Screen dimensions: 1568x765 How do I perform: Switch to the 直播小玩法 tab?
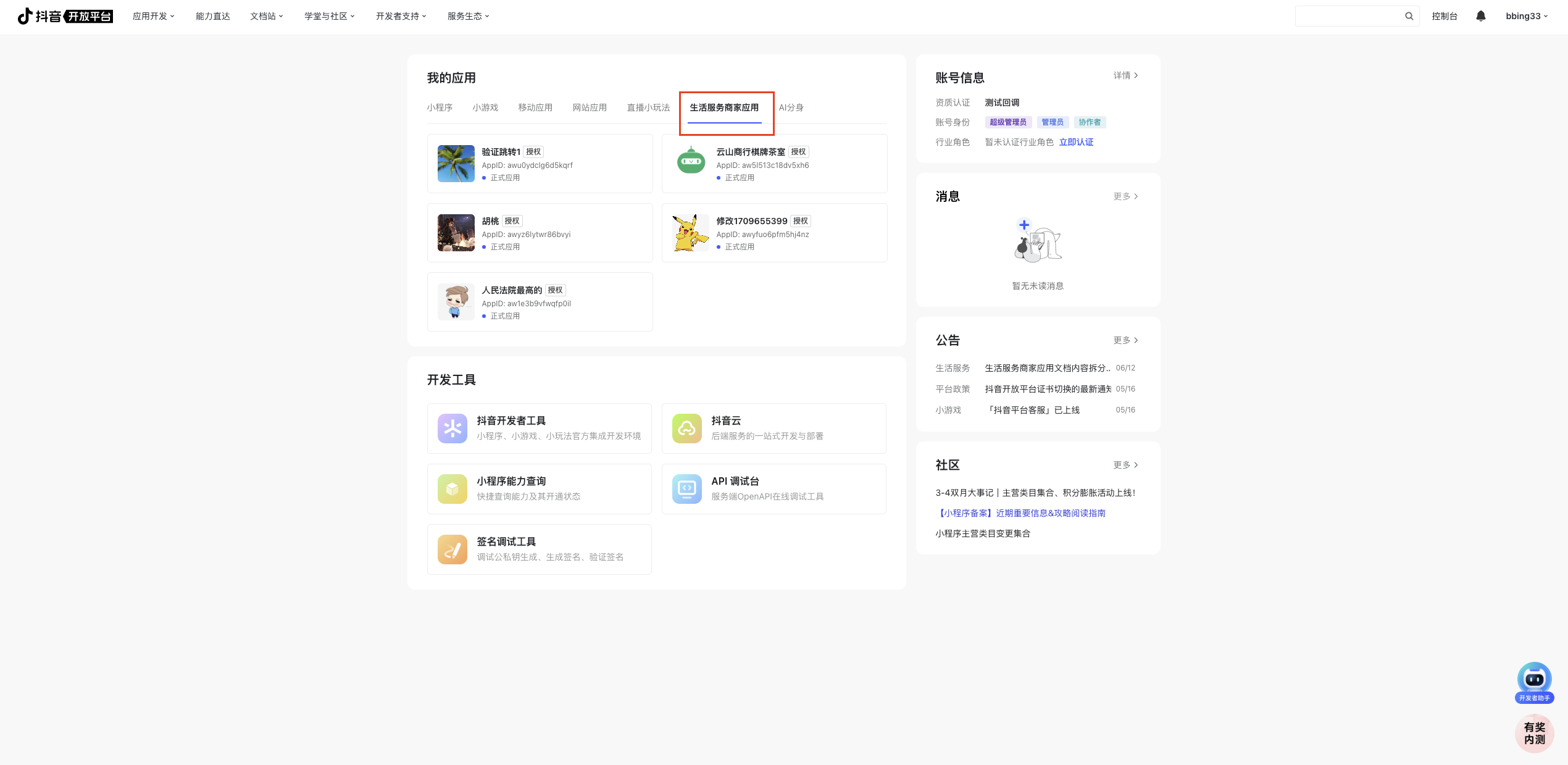click(648, 107)
